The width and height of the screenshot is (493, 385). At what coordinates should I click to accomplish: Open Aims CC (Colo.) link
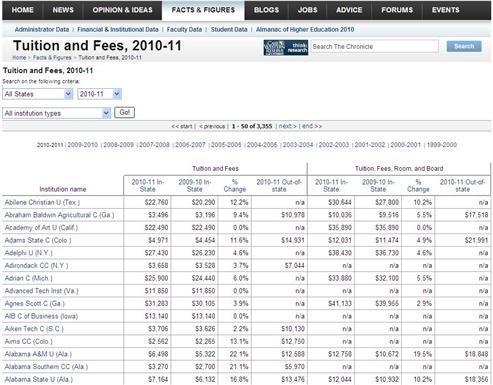click(x=28, y=342)
